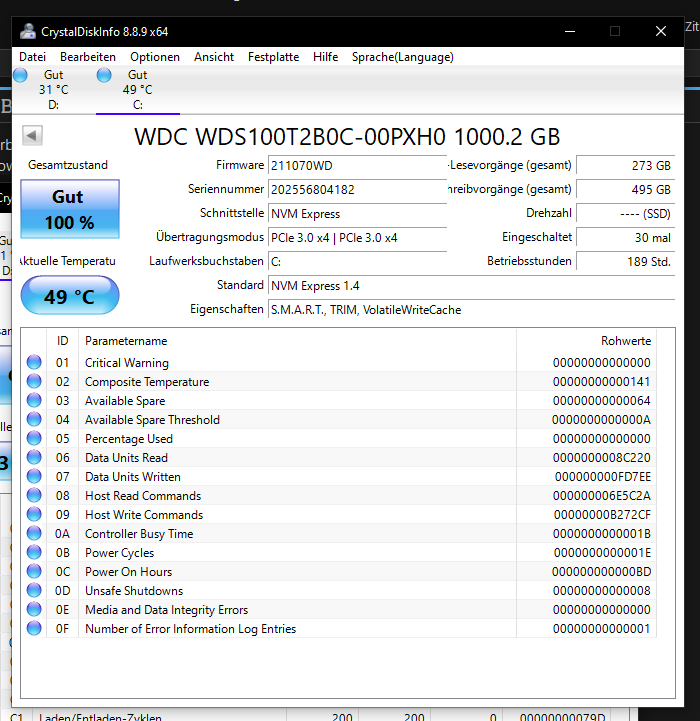Image resolution: width=700 pixels, height=721 pixels.
Task: Open the Hilfe menu
Action: point(325,57)
